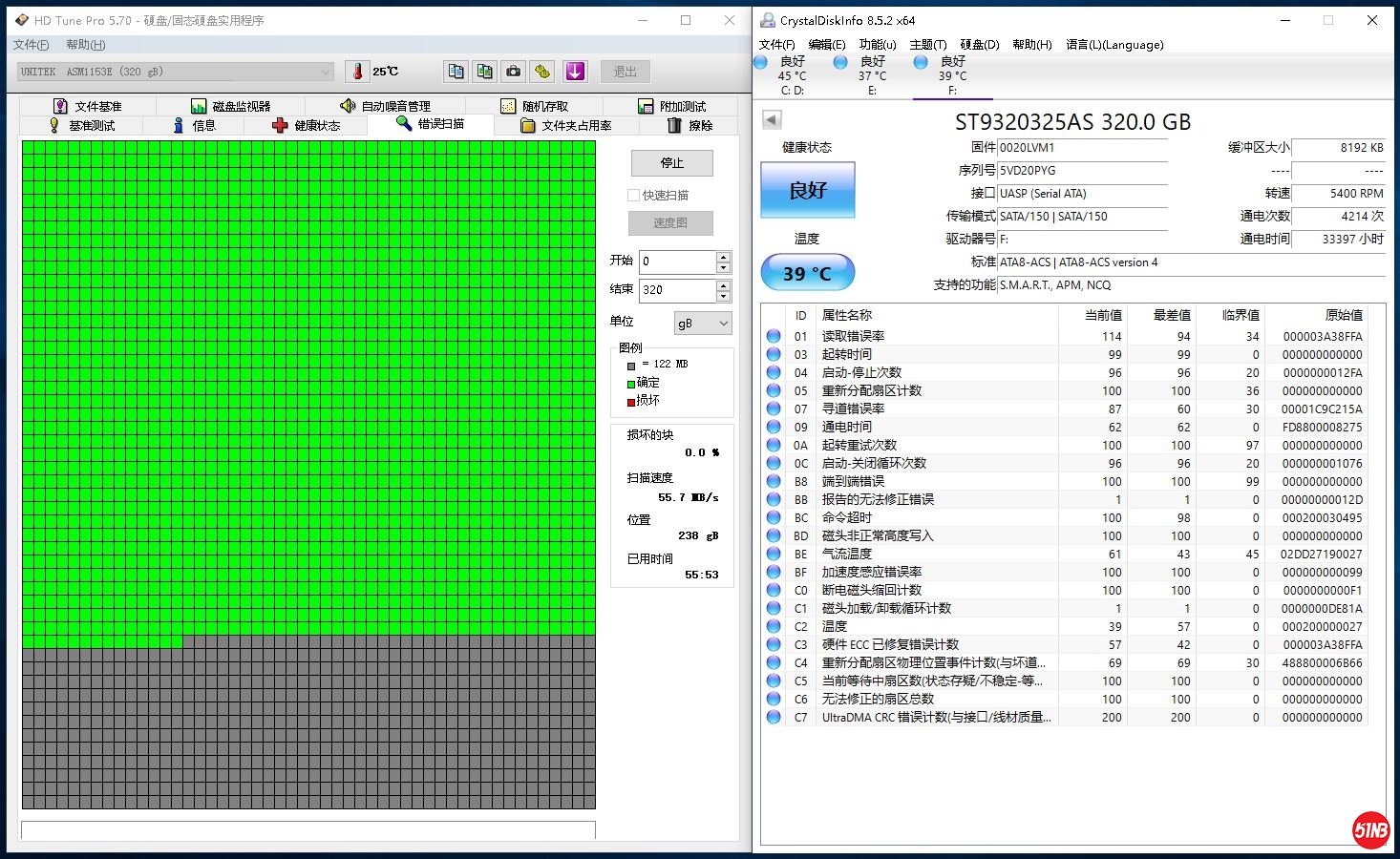Enable the 快速扫描 quick scan checkbox
This screenshot has width=1400, height=859.
point(633,196)
